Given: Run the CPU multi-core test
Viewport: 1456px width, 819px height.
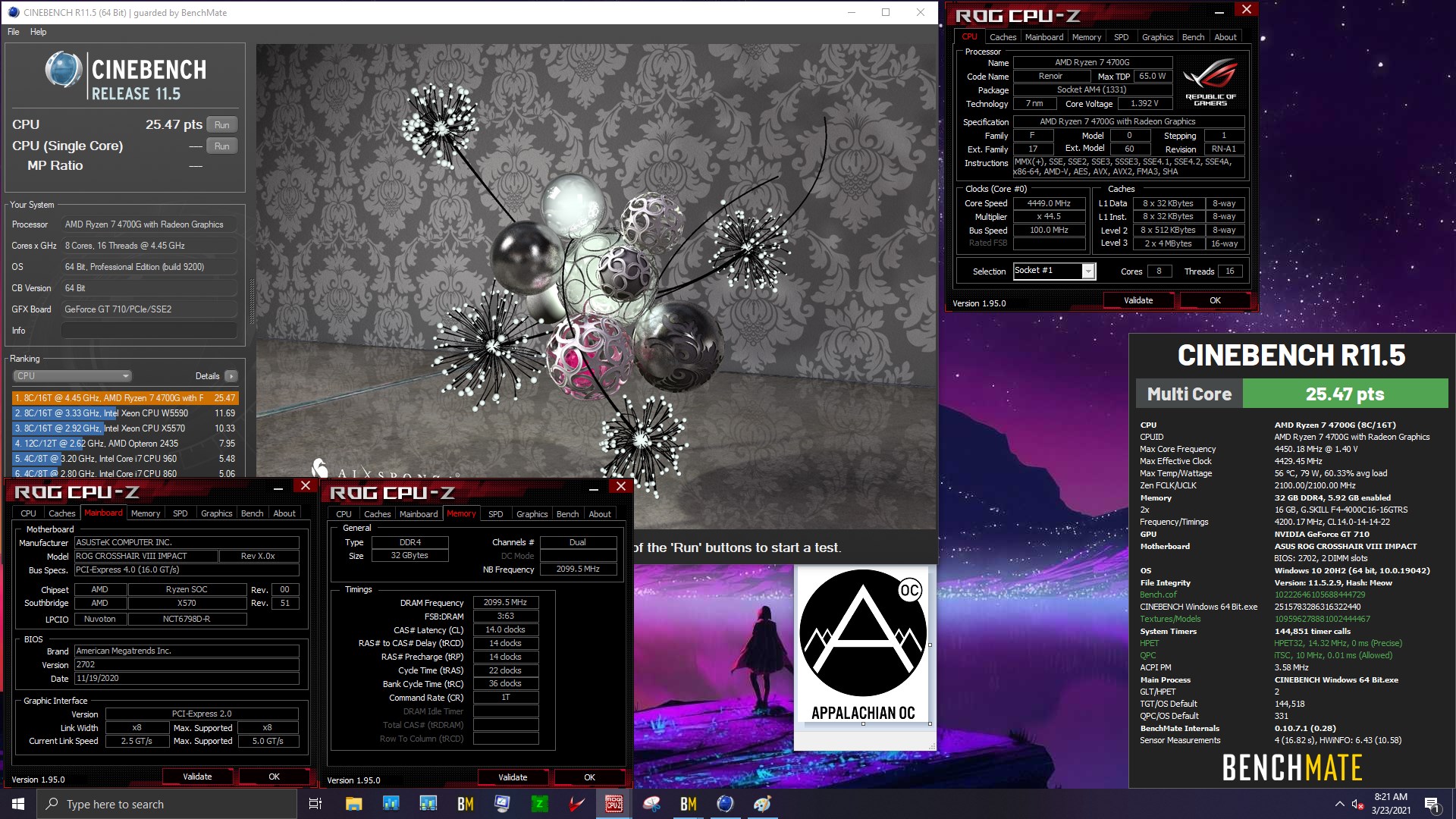Looking at the screenshot, I should 221,124.
